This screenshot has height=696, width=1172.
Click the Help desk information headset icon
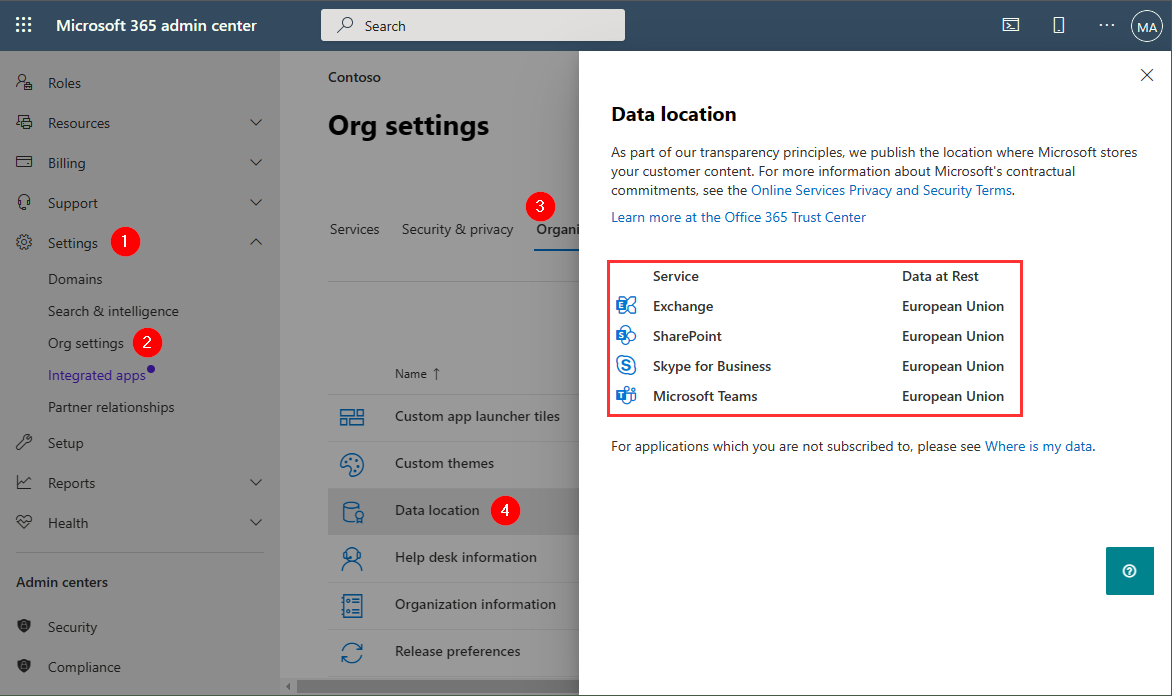352,558
